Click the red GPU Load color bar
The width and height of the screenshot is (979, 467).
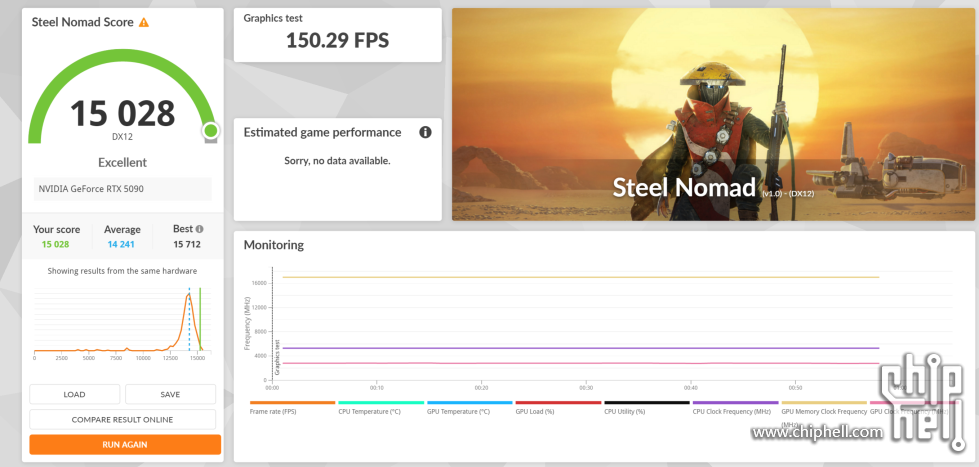[558, 403]
